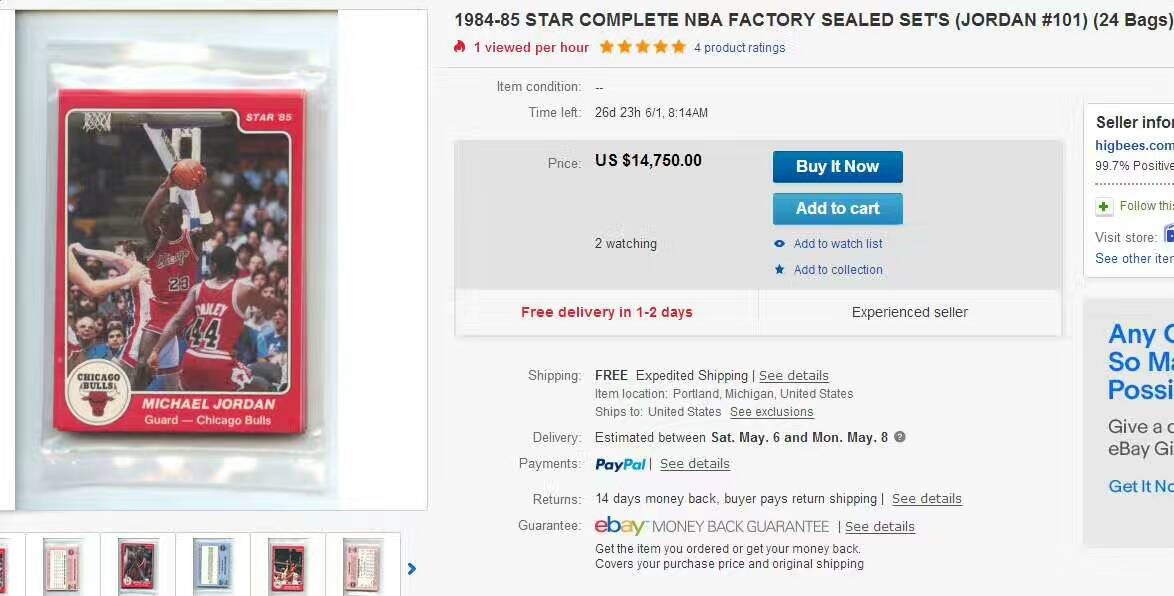Click the delivery estimate info question icon

click(x=900, y=437)
